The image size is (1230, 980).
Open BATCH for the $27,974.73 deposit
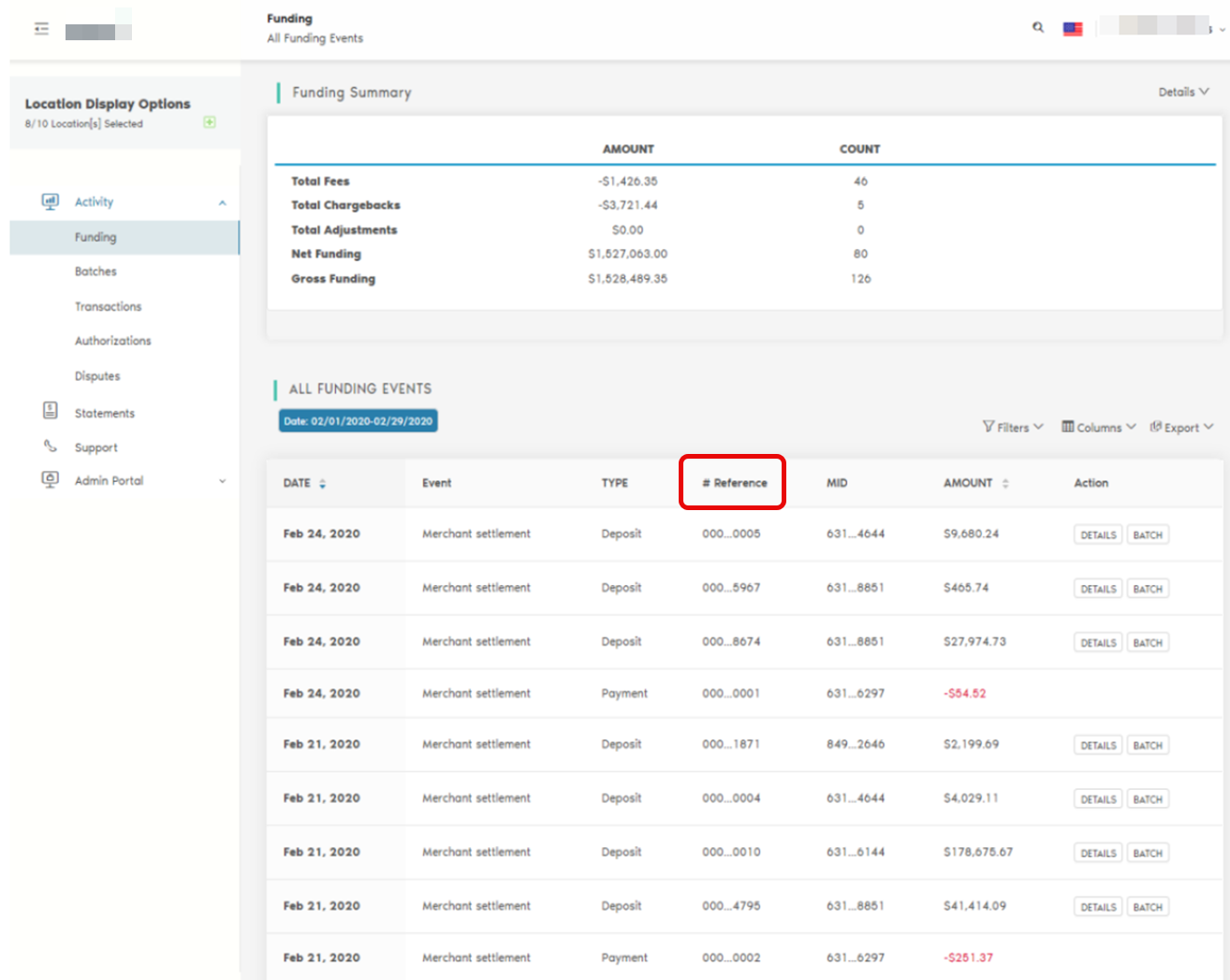click(x=1148, y=643)
